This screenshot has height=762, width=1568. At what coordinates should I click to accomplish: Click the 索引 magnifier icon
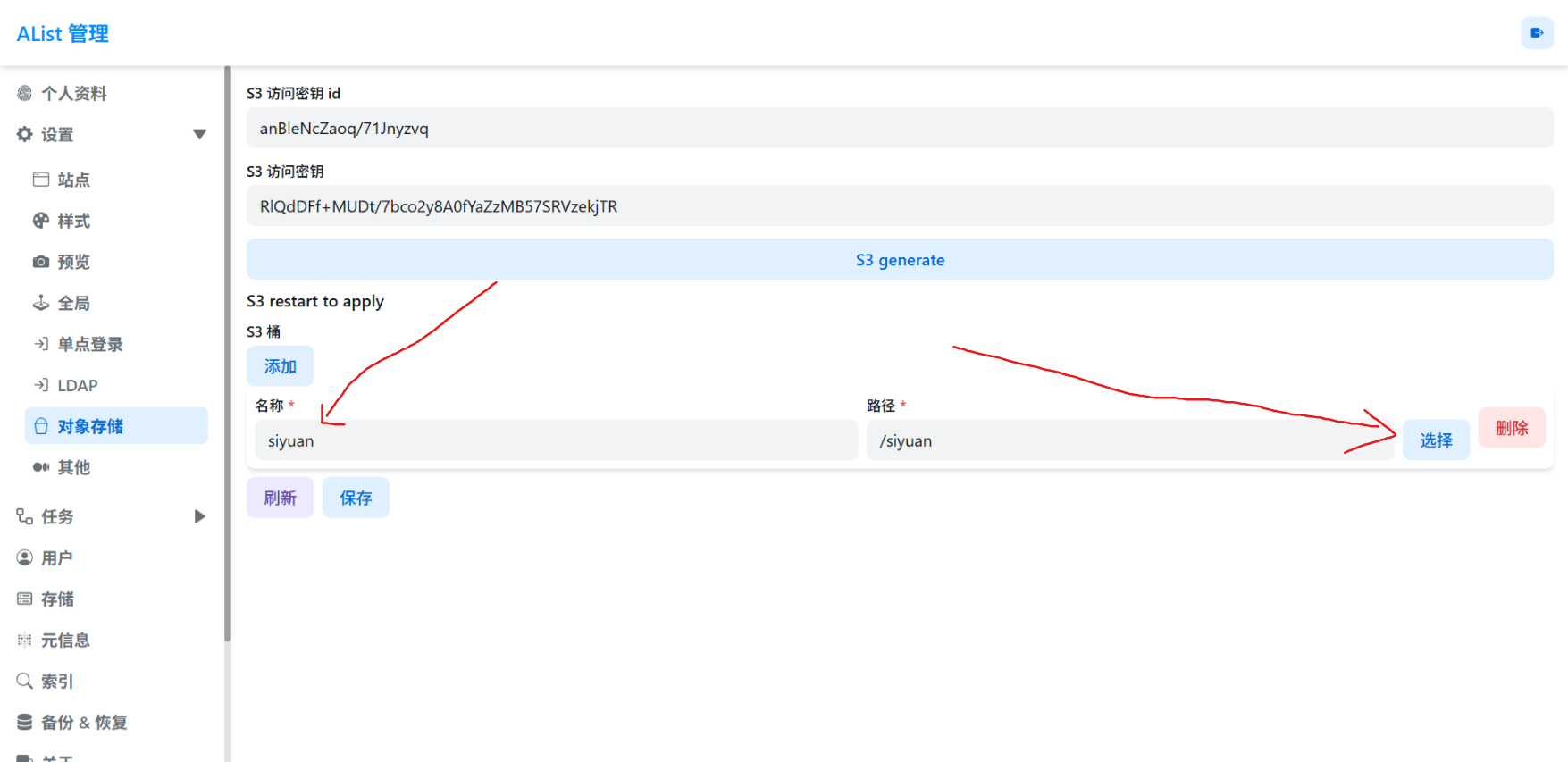24,681
